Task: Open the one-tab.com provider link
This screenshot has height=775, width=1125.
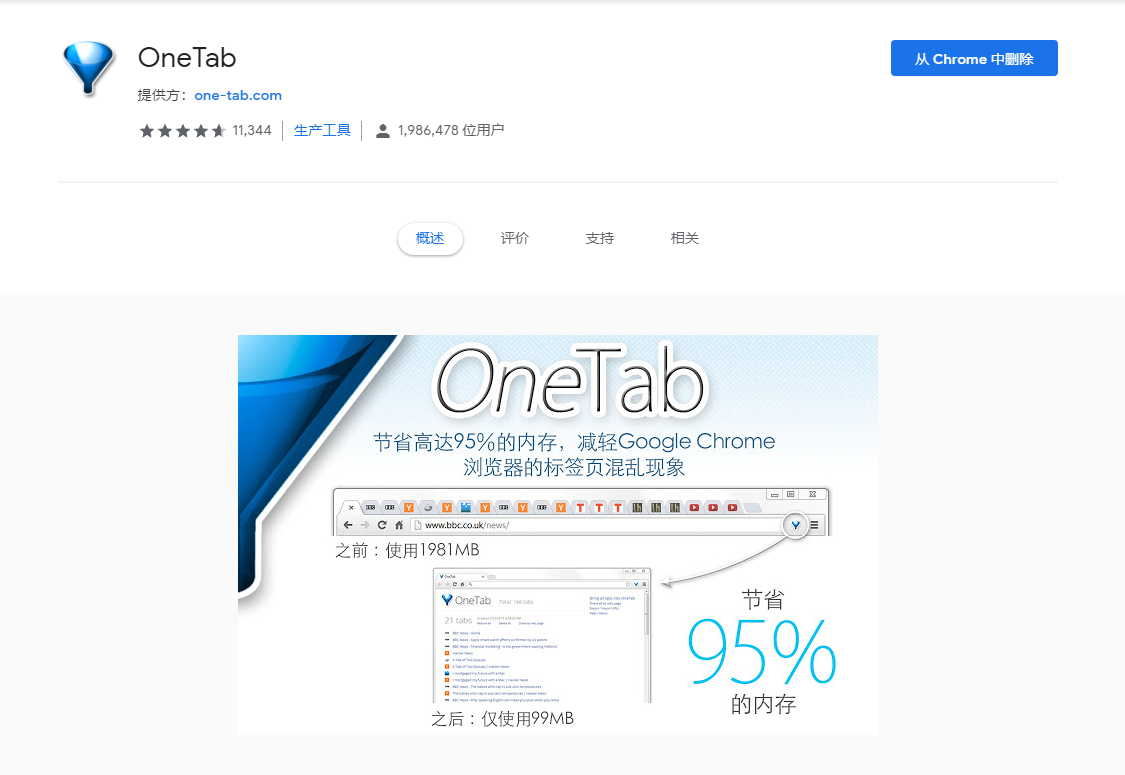Action: click(237, 95)
